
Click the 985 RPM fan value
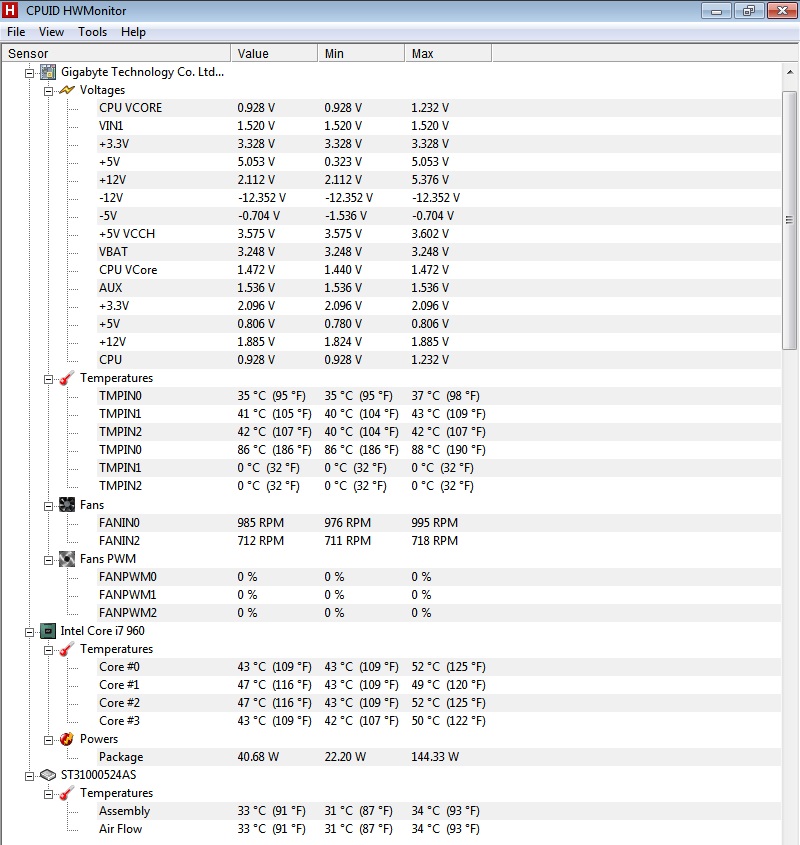[260, 523]
